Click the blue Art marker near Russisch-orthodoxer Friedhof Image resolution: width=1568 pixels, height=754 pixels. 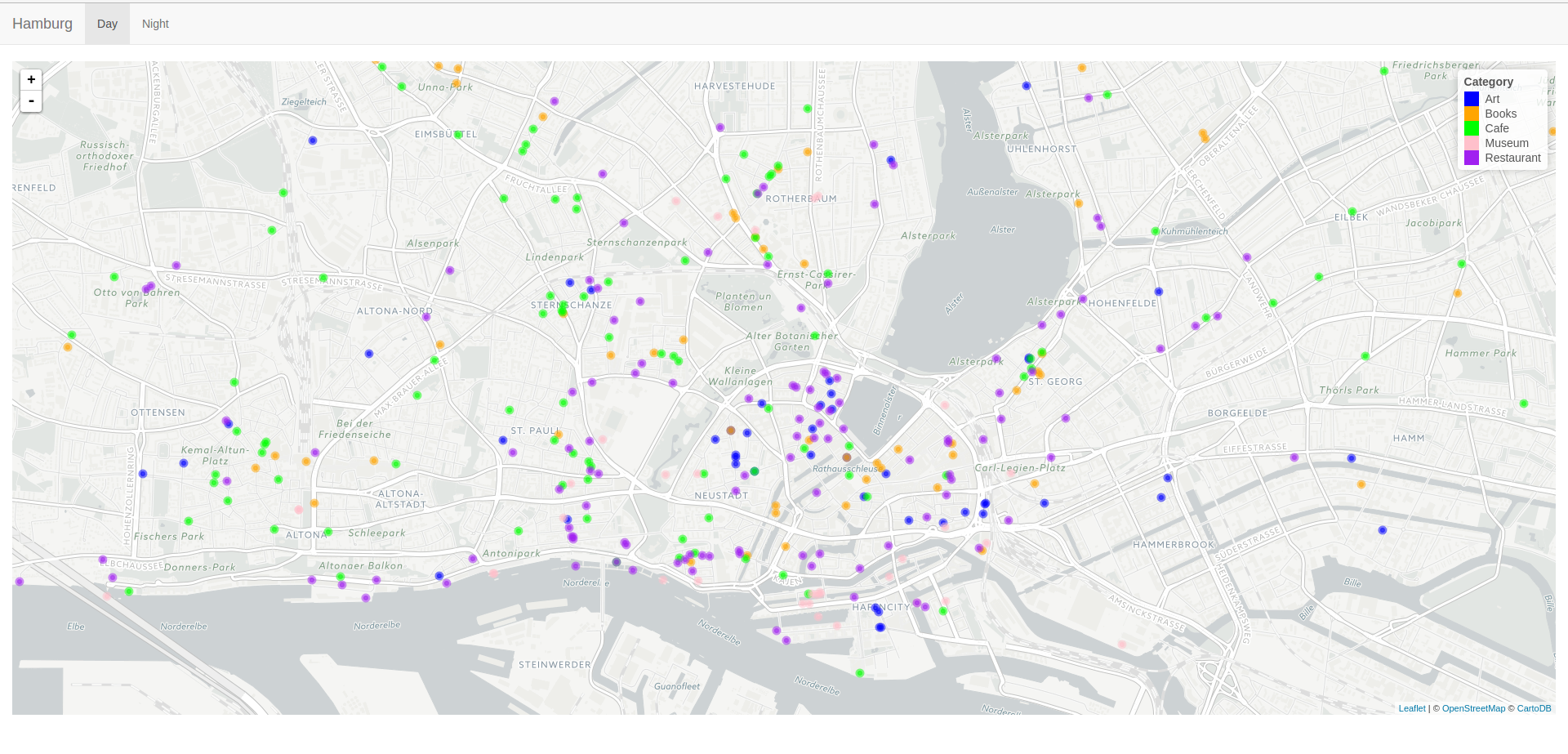pos(313,141)
